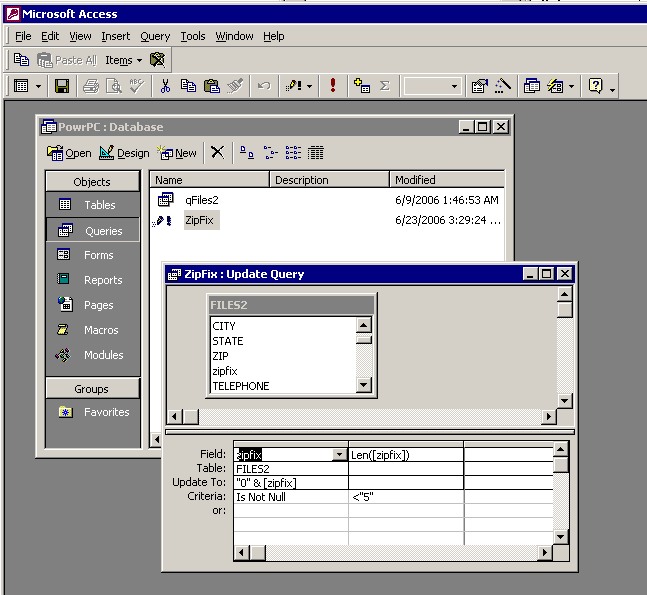
Task: Select Reports in the Objects list
Action: click(92, 280)
